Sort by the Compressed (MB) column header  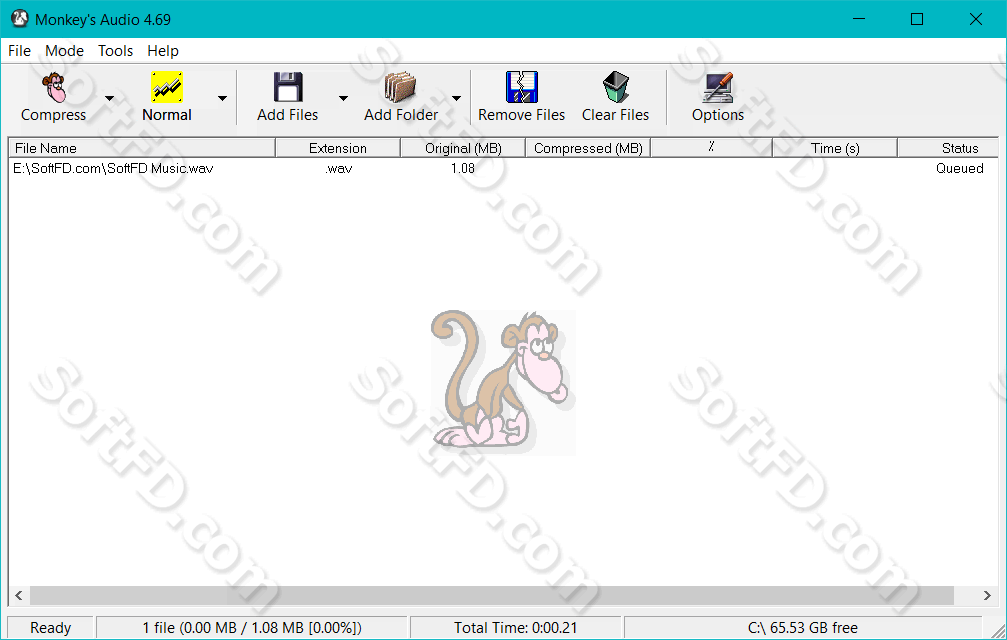pyautogui.click(x=588, y=148)
